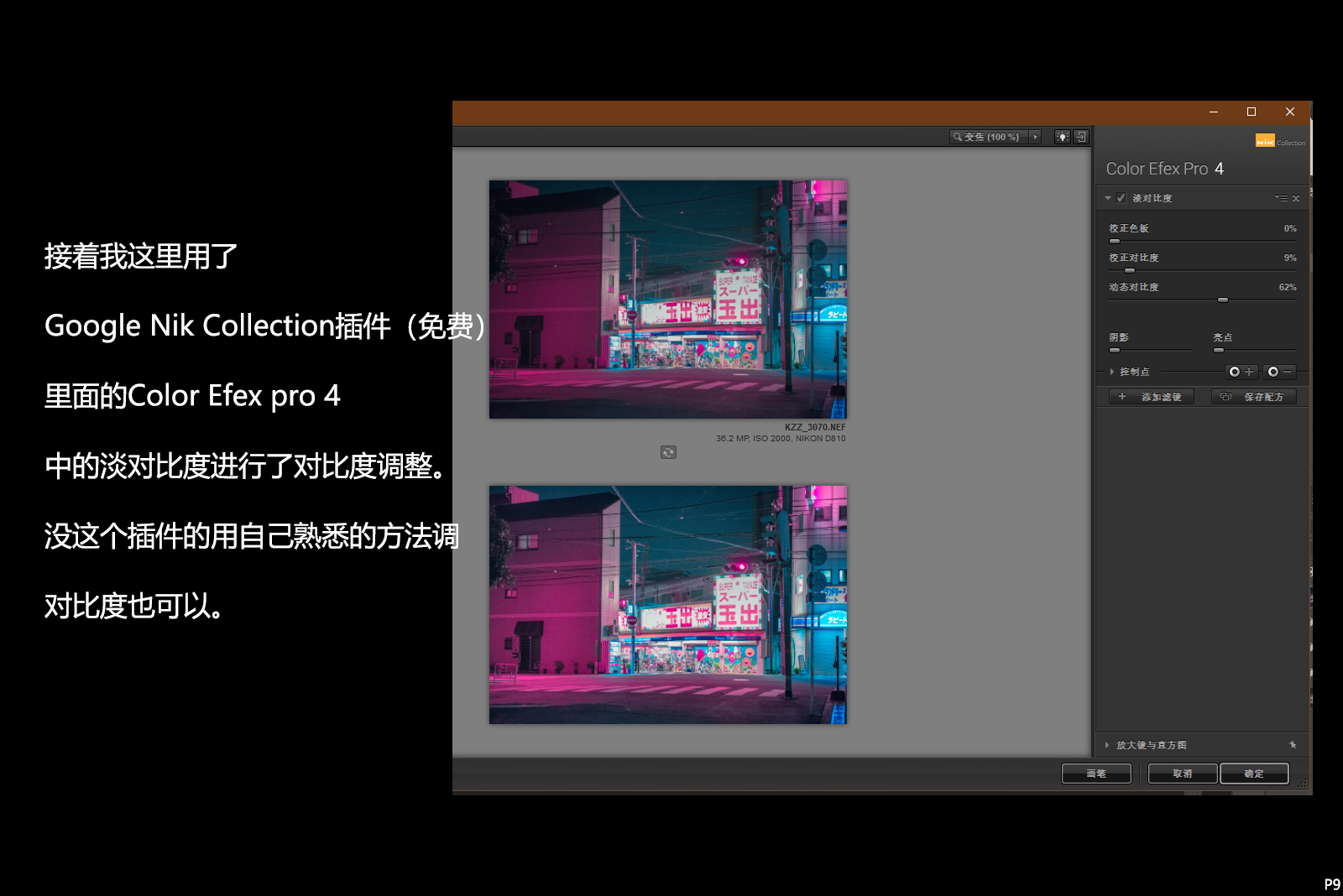Toggle the lightbulb background color icon
The image size is (1343, 896).
pyautogui.click(x=1063, y=137)
